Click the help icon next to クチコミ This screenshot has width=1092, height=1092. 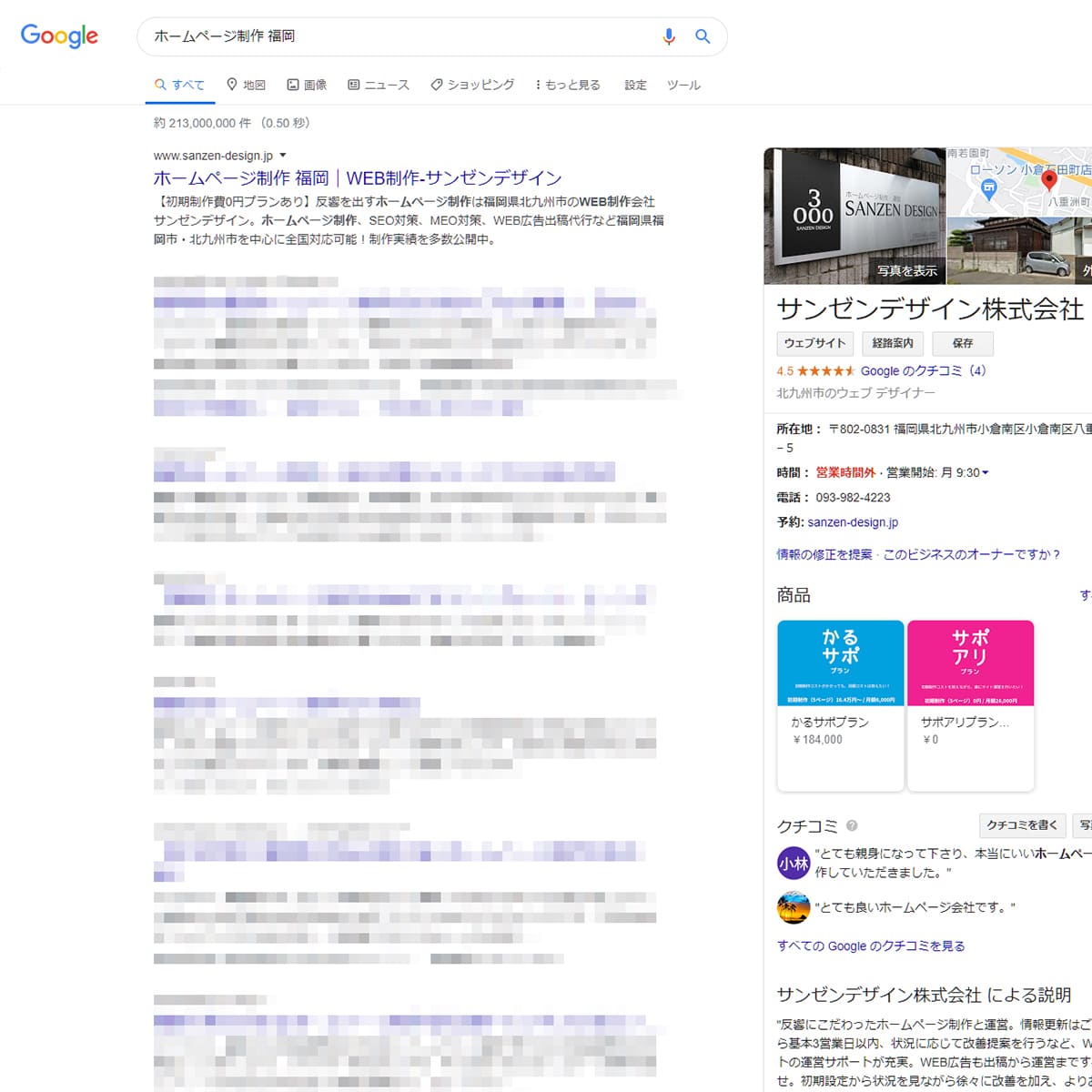click(852, 826)
